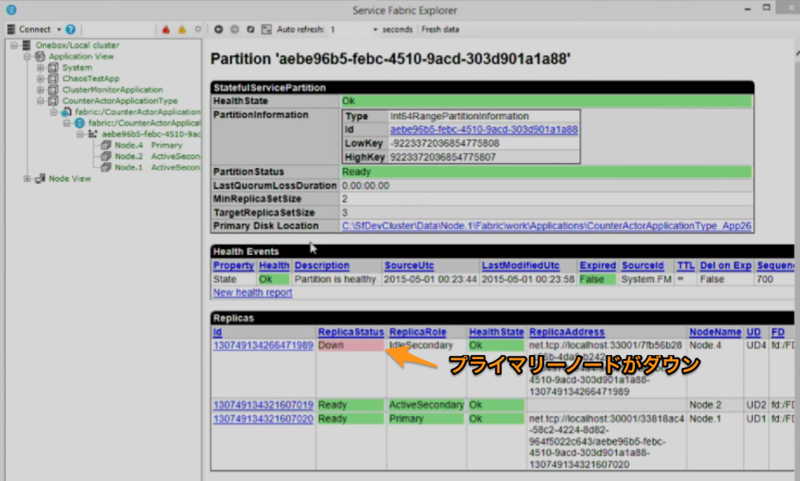Open replica 130749134266471989 link
Screen dimensions: 800x481
point(263,345)
